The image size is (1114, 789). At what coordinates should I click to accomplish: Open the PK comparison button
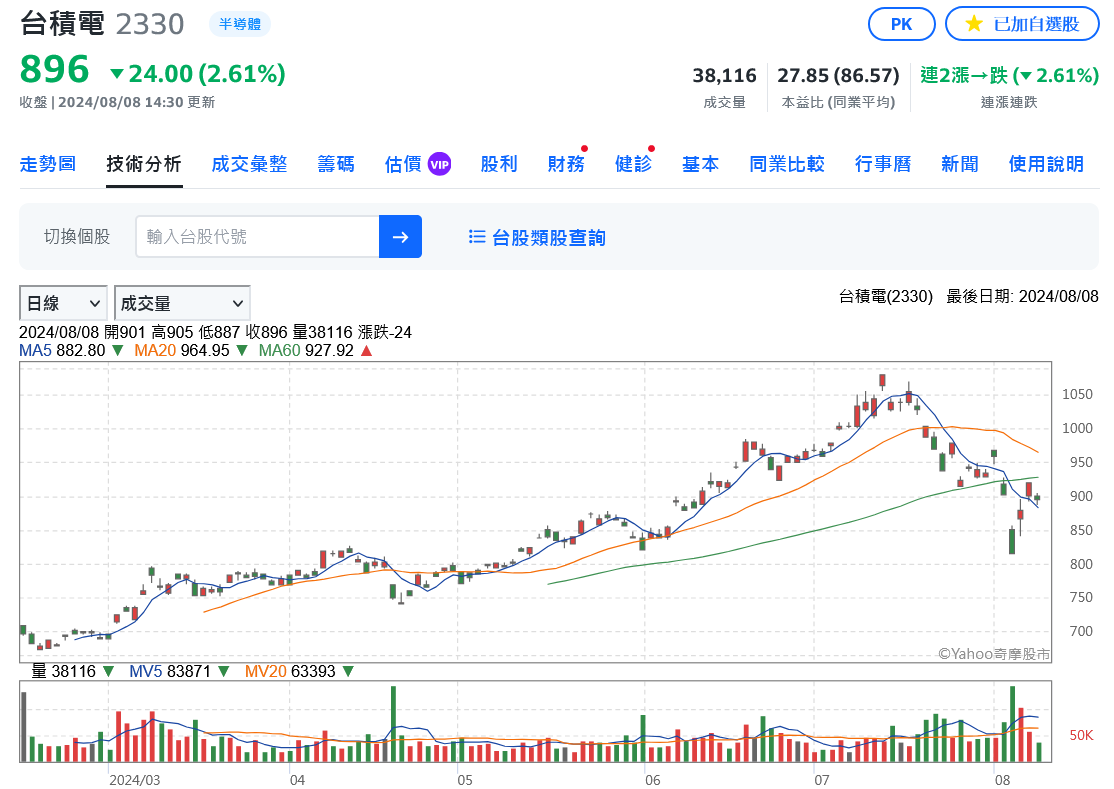(902, 24)
